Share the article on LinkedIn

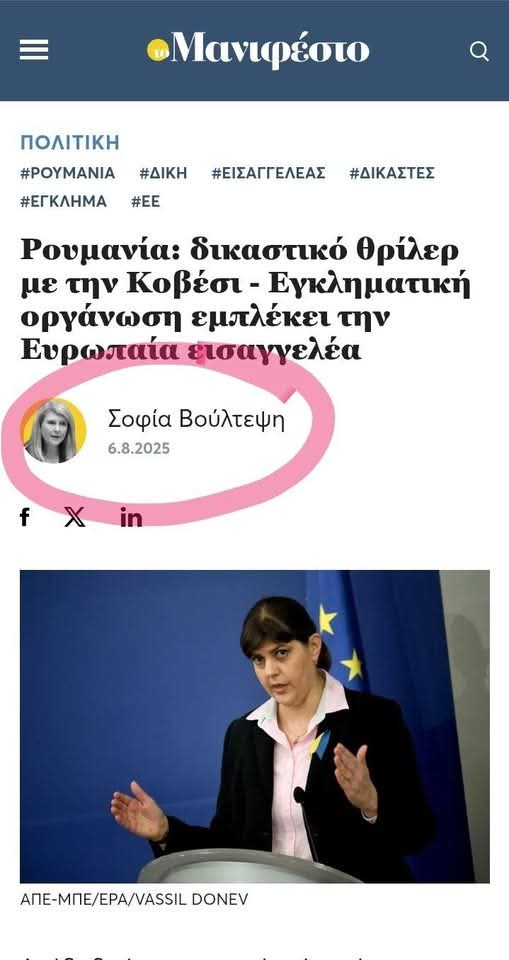[x=131, y=518]
